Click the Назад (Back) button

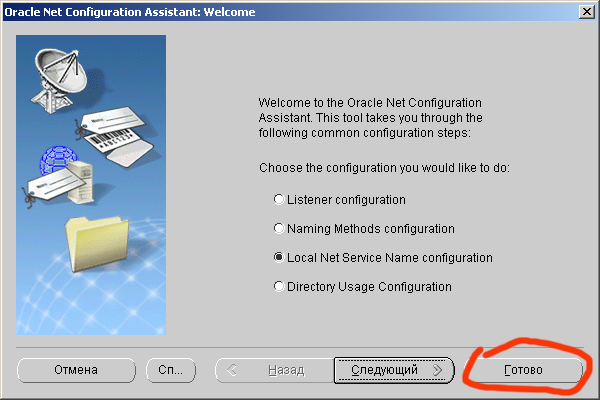(274, 370)
